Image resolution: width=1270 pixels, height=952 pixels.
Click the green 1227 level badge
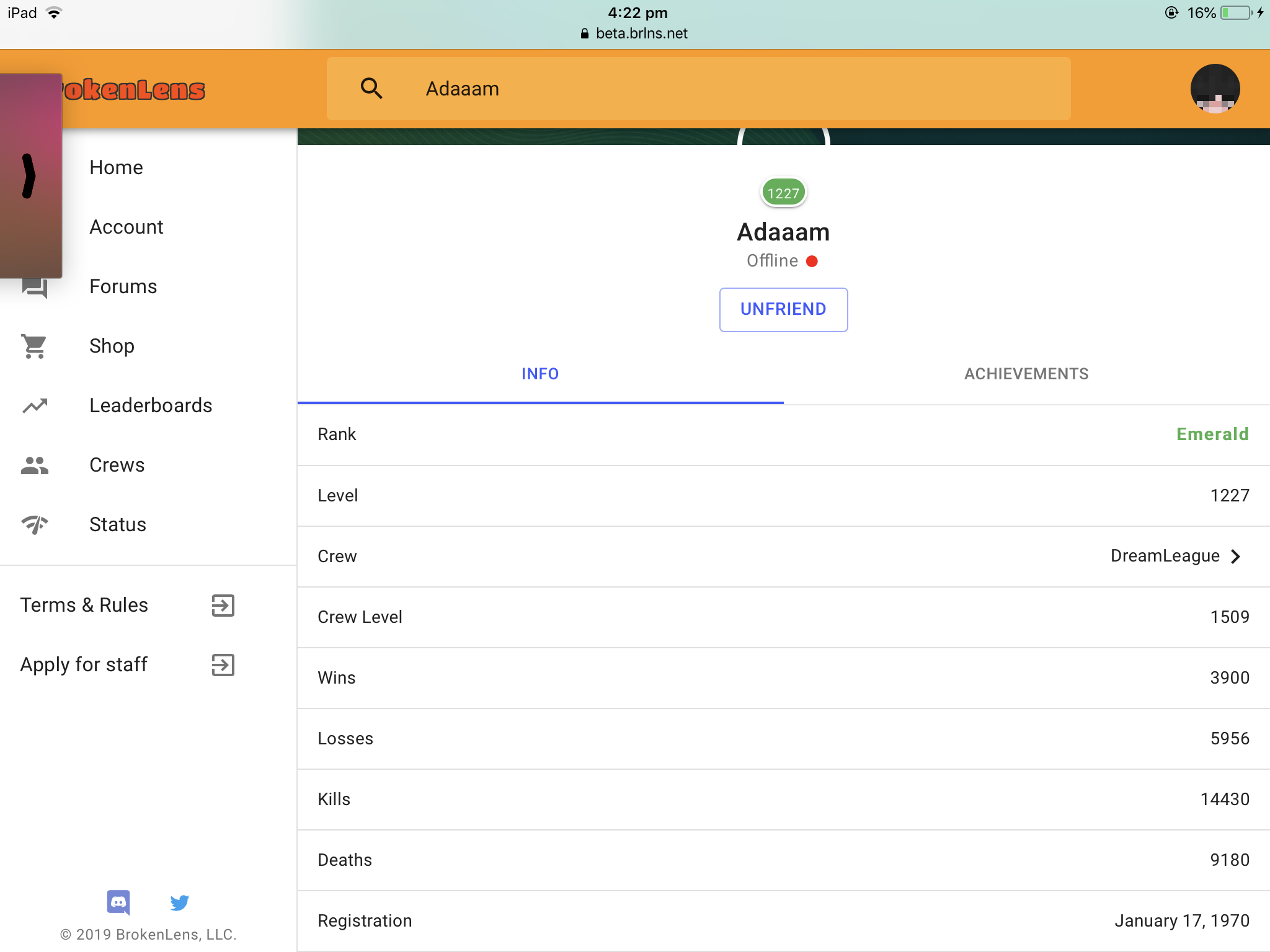point(783,193)
